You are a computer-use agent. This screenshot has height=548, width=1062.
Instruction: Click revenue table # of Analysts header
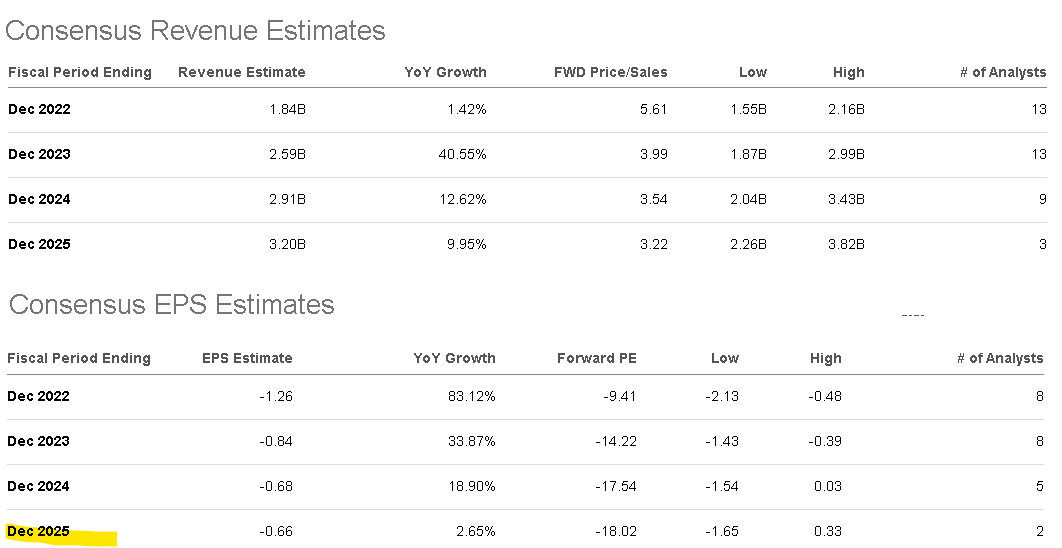[x=1009, y=72]
